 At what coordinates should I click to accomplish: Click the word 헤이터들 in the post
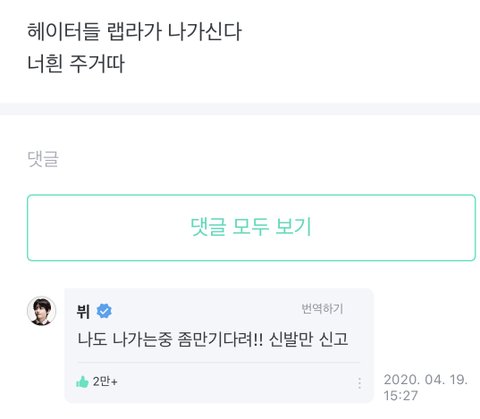click(x=64, y=32)
